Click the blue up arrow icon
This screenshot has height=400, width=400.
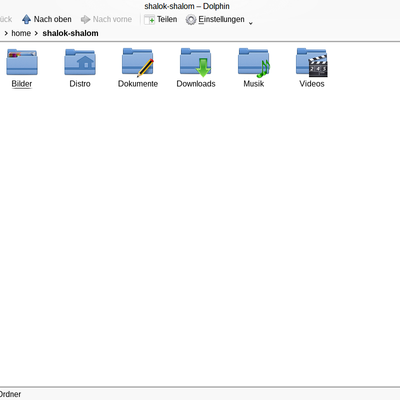coord(26,20)
